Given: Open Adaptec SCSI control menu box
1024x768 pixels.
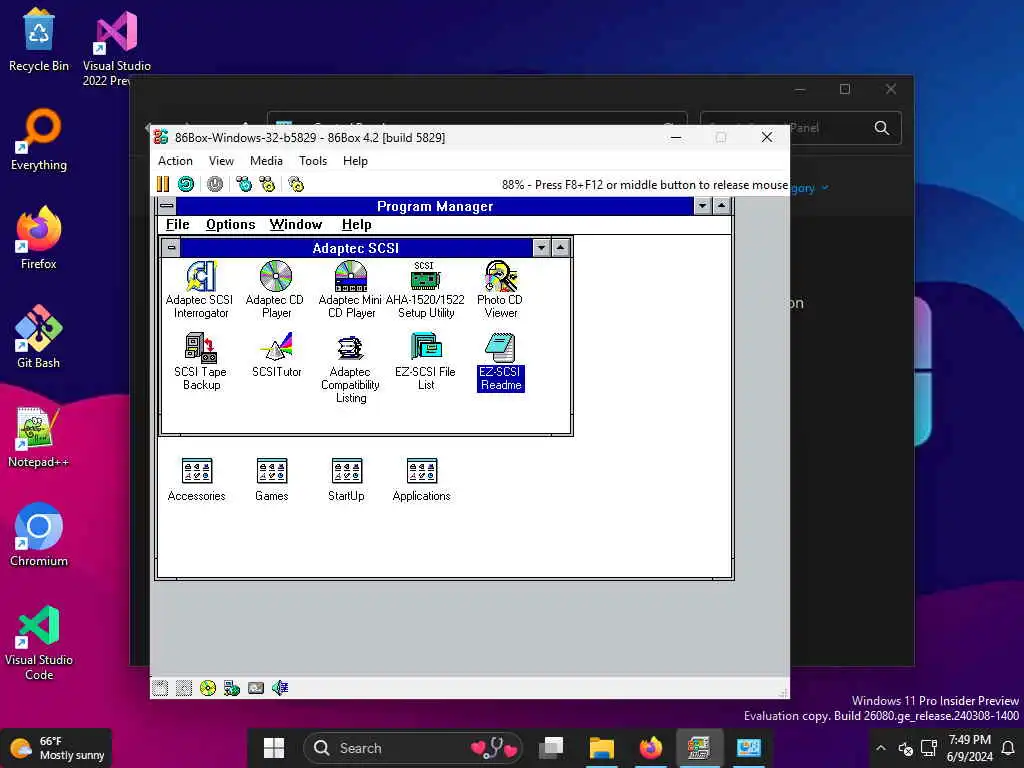Looking at the screenshot, I should coord(171,248).
